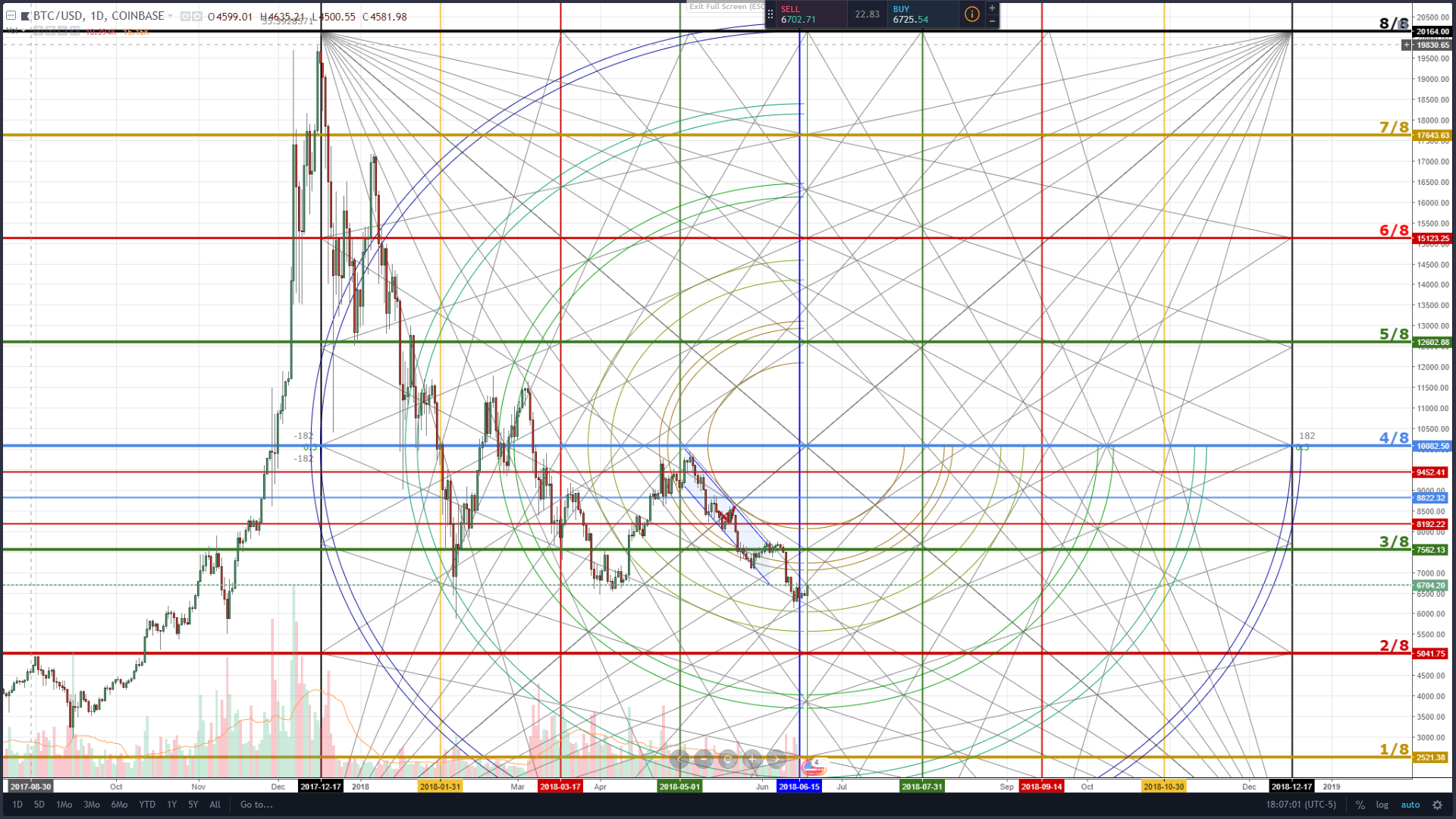Click Exit Full Screen (ESC) button
The width and height of the screenshot is (1456, 819).
tap(726, 7)
